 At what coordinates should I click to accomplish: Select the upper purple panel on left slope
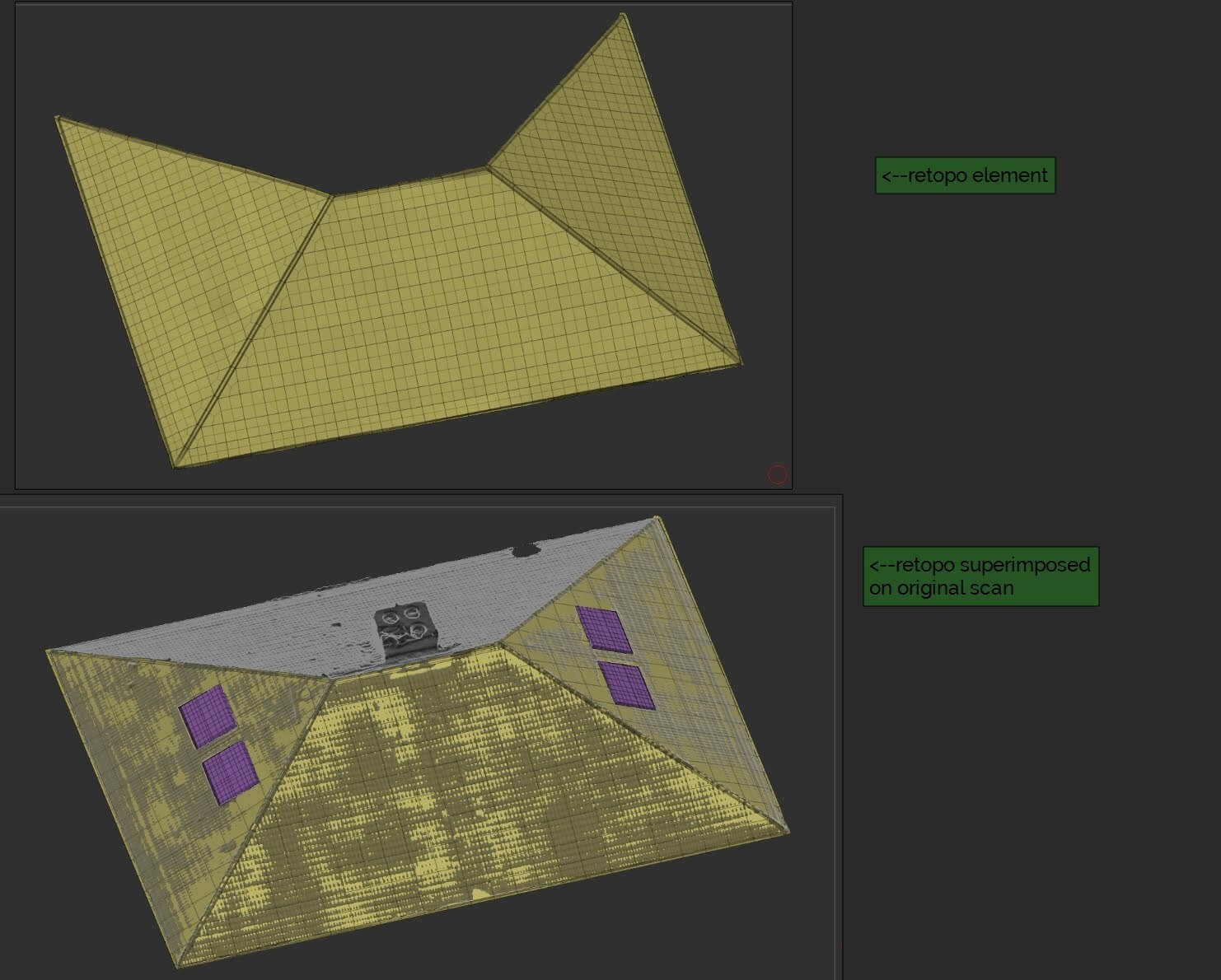click(x=208, y=717)
